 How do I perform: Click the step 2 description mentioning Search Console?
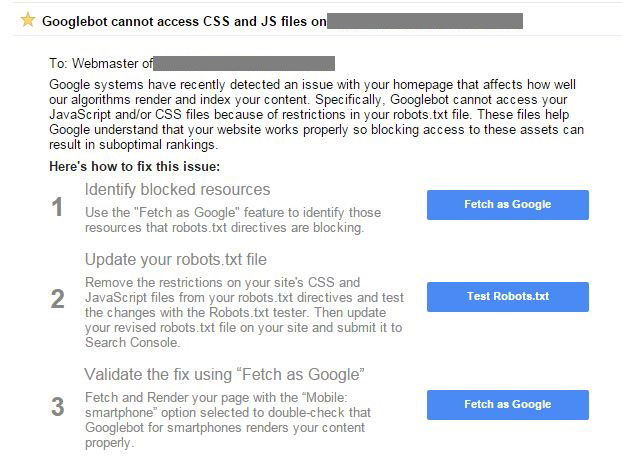point(244,312)
